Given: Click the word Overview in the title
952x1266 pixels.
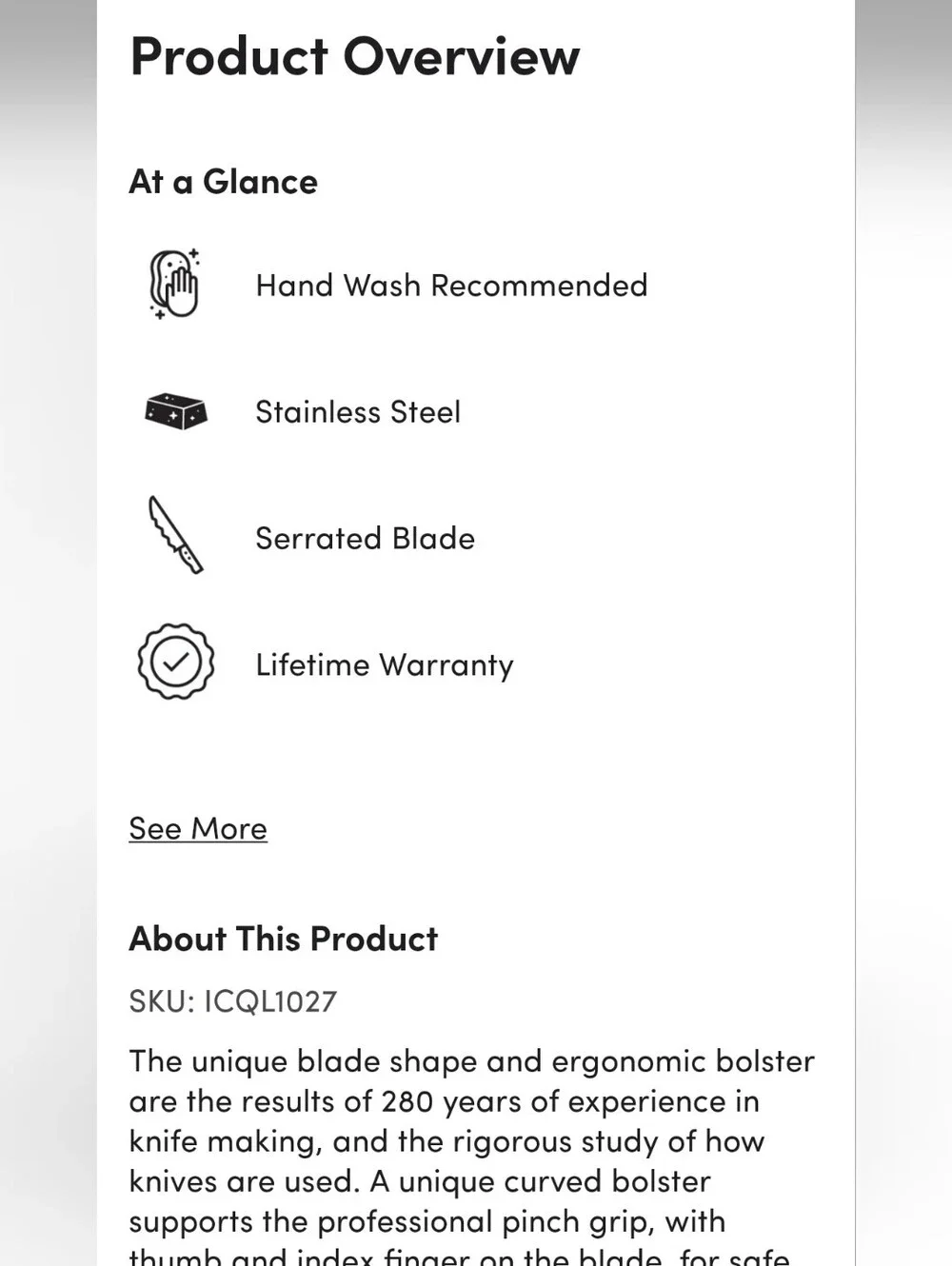Looking at the screenshot, I should (x=461, y=56).
